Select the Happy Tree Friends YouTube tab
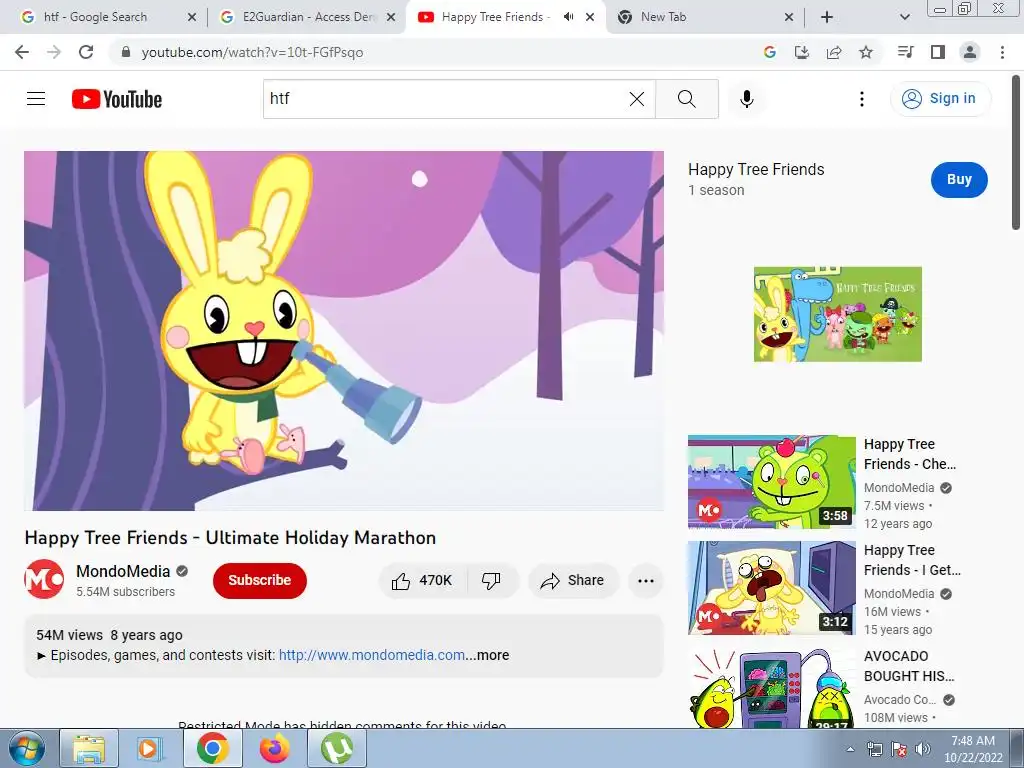Image resolution: width=1024 pixels, height=768 pixels. (493, 17)
